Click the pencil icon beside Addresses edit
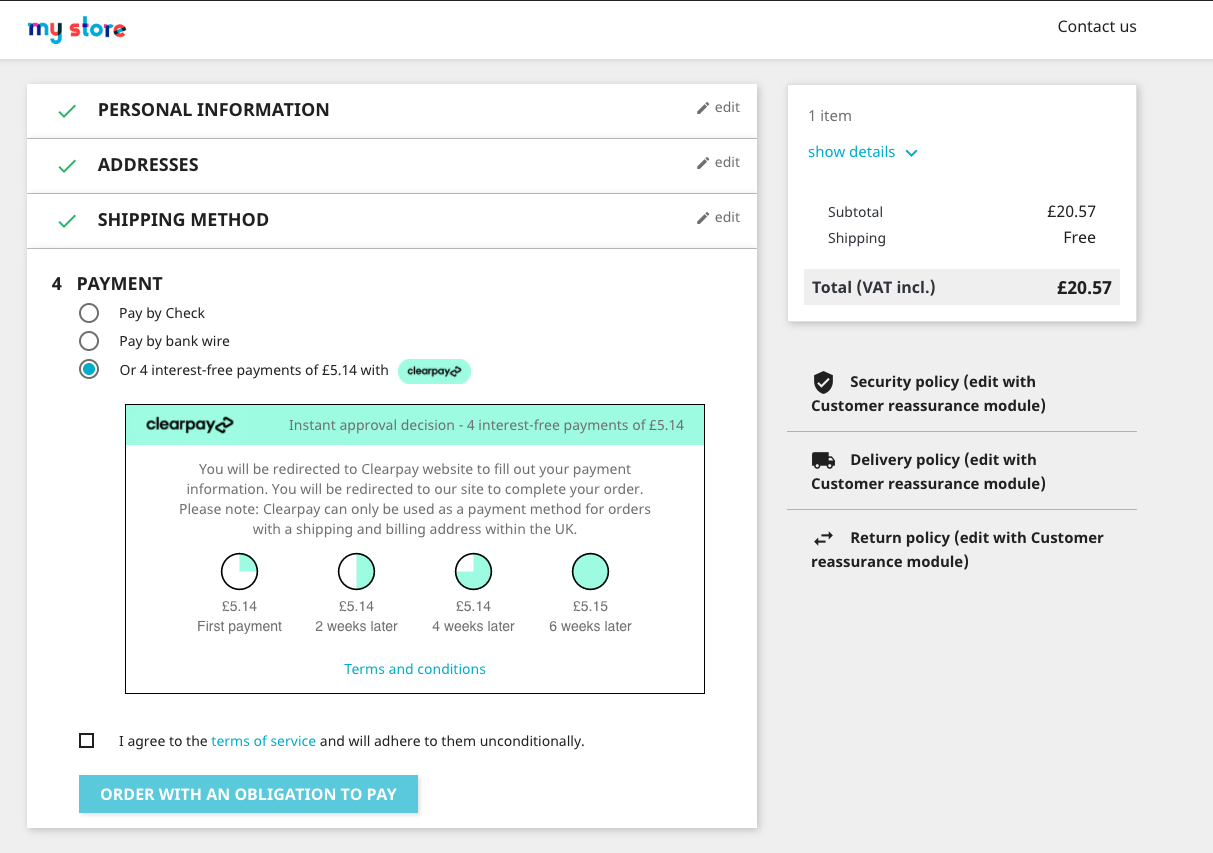Image resolution: width=1213 pixels, height=853 pixels. 703,163
